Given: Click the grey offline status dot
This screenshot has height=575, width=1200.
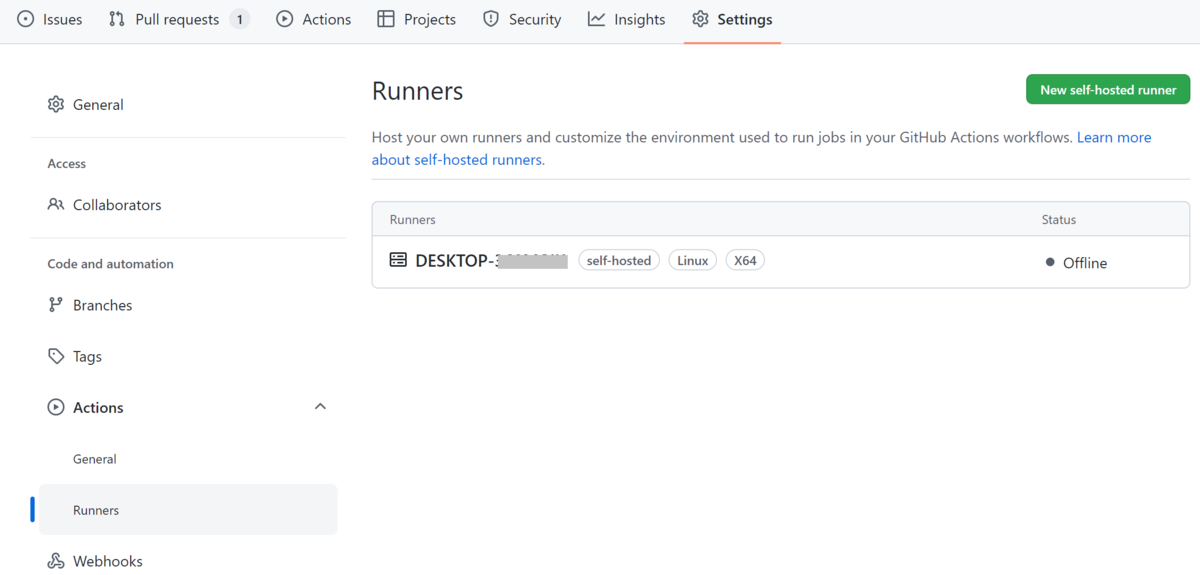Looking at the screenshot, I should pos(1050,262).
